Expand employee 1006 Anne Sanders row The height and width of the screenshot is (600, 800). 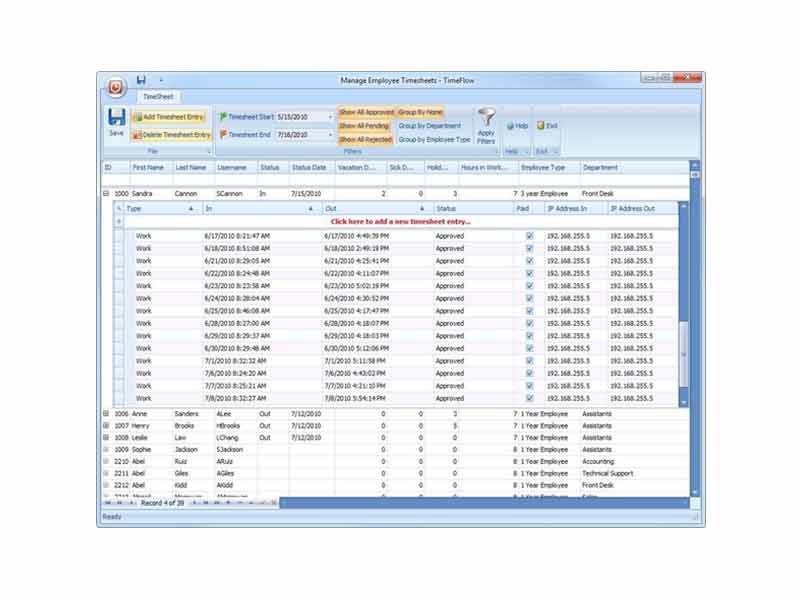coord(106,414)
